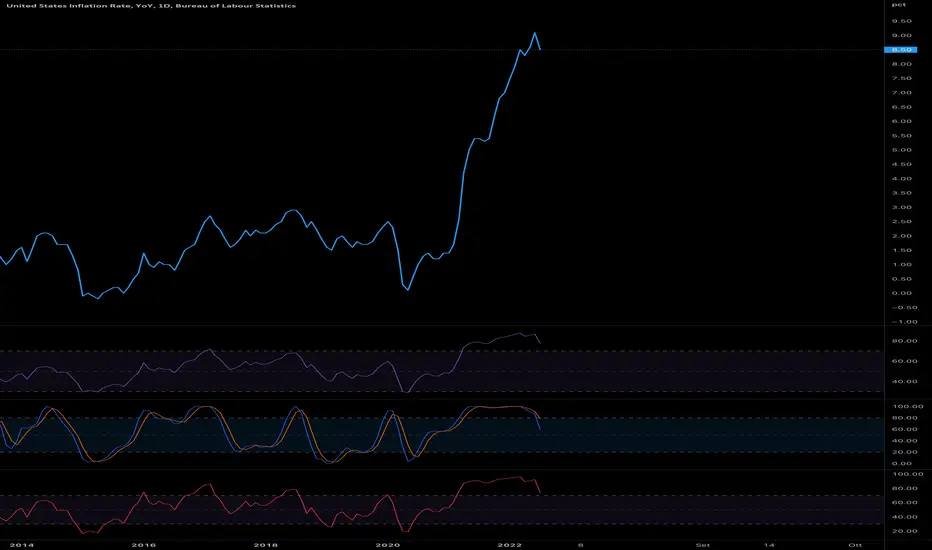
Task: Click the 0.00 level on the price axis
Action: pyautogui.click(x=902, y=293)
